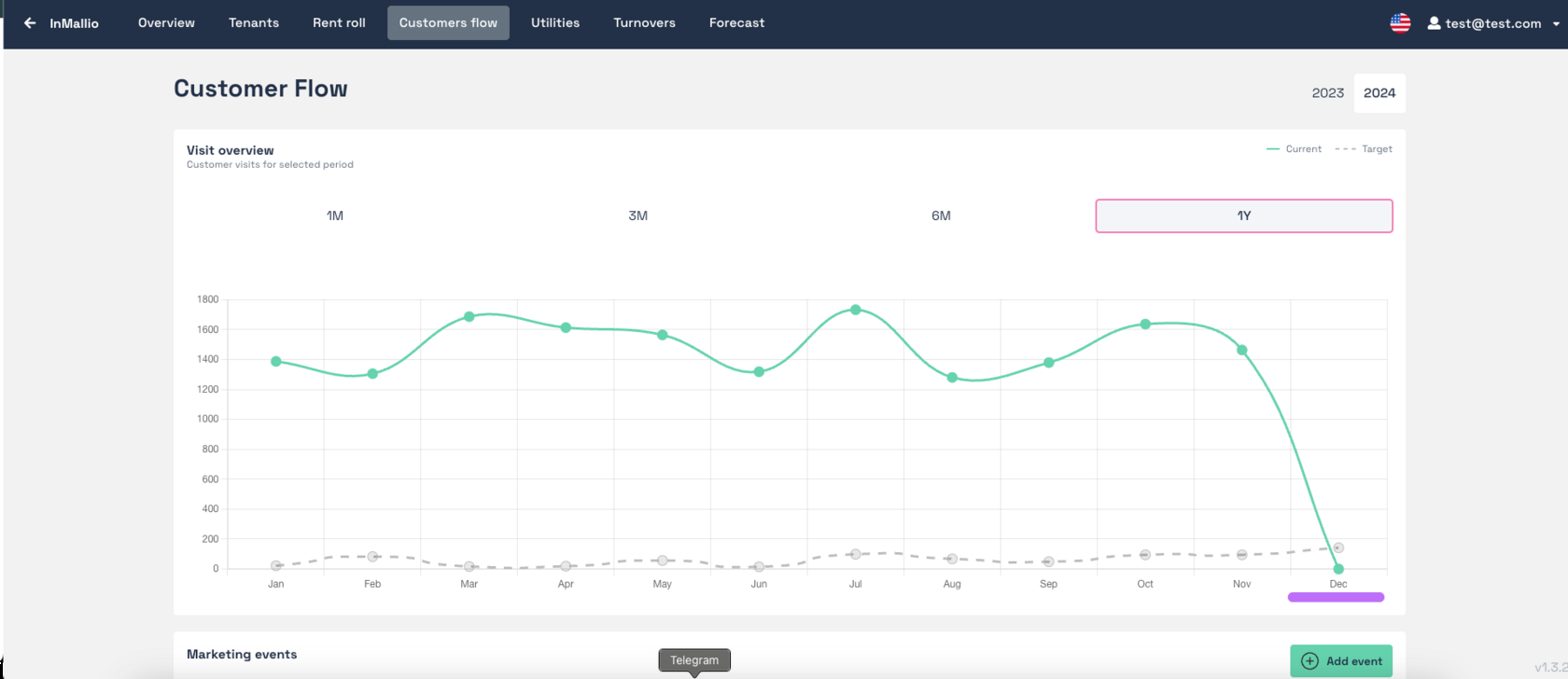Click the user profile icon

(1434, 23)
